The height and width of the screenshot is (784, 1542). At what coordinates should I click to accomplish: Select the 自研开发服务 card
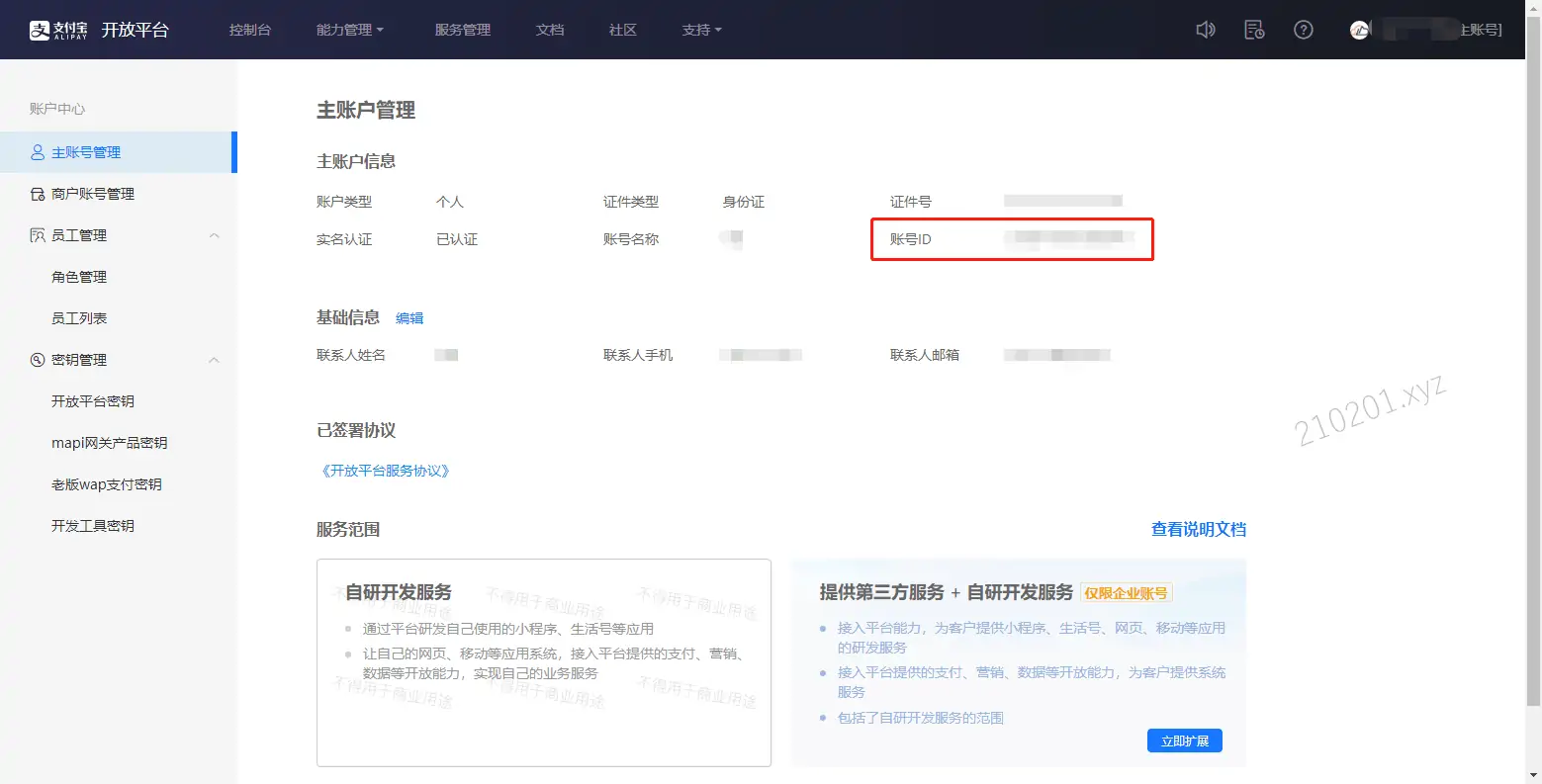[544, 662]
